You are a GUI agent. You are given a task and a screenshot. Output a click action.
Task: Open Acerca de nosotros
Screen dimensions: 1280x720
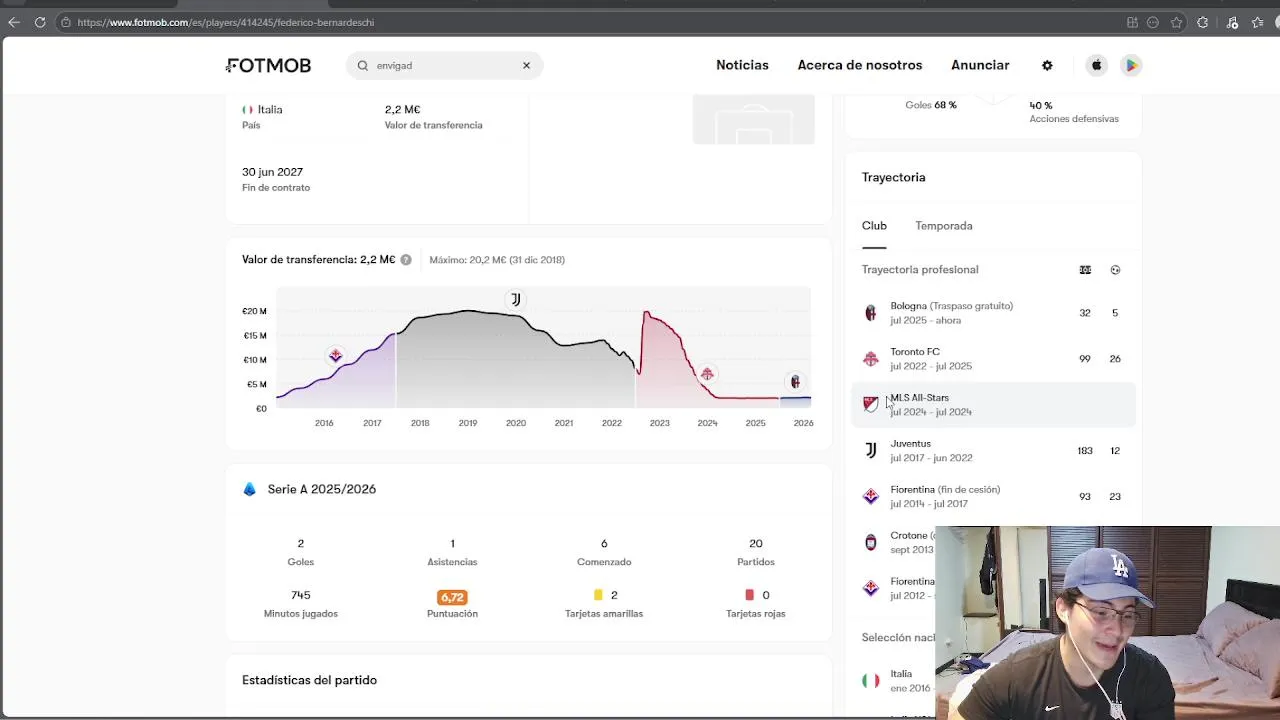coord(860,65)
